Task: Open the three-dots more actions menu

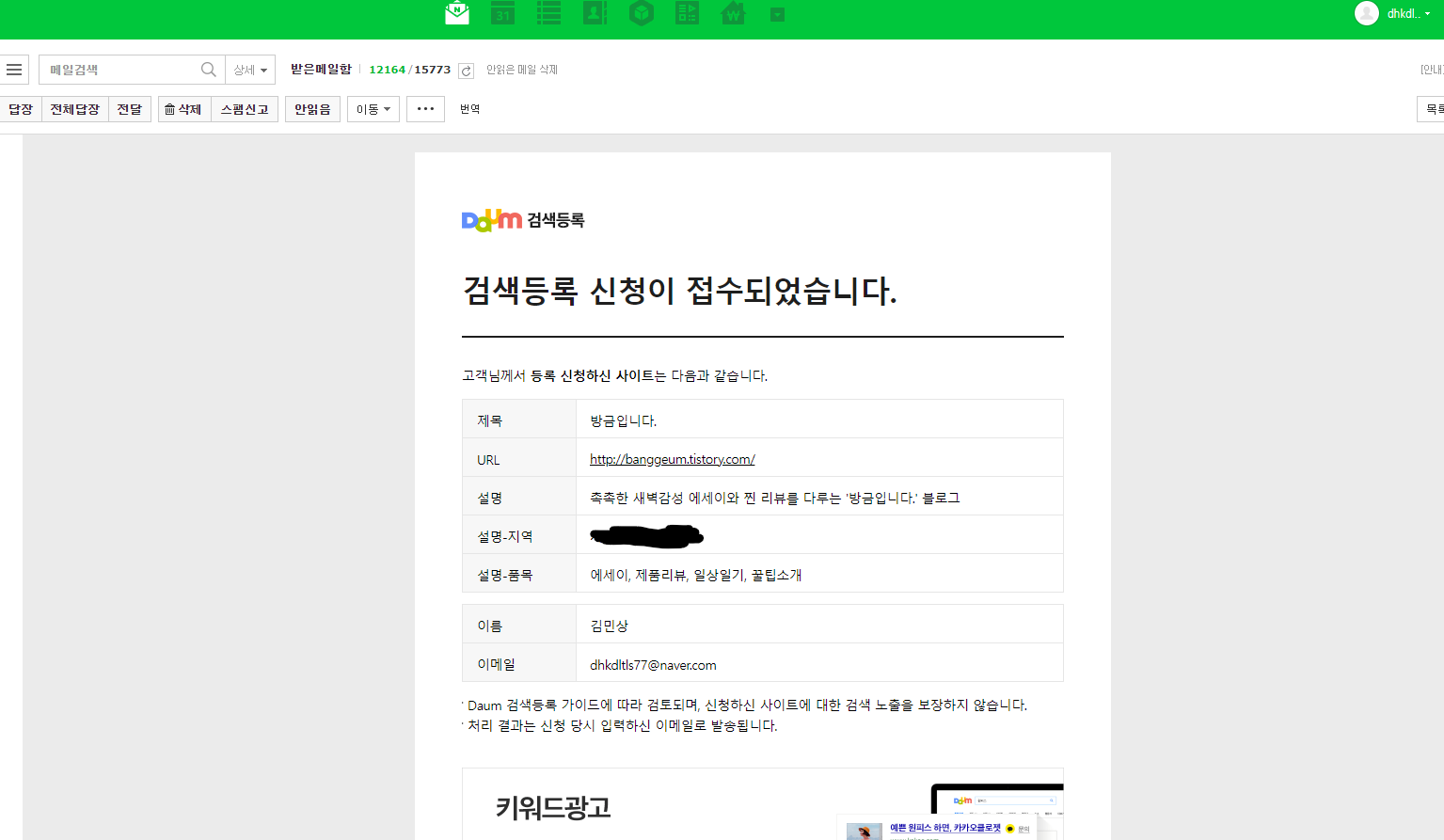Action: (425, 109)
